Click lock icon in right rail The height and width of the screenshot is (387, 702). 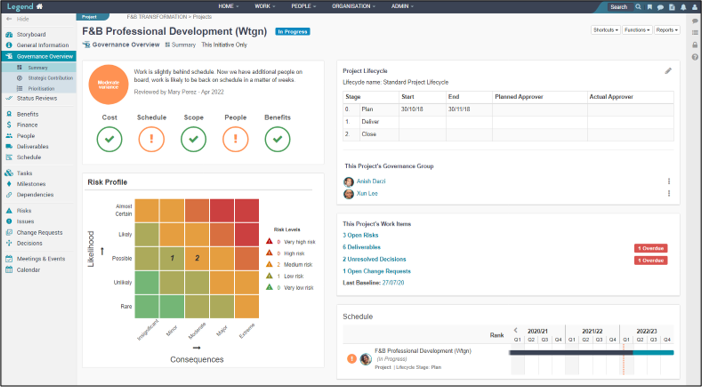tap(695, 45)
